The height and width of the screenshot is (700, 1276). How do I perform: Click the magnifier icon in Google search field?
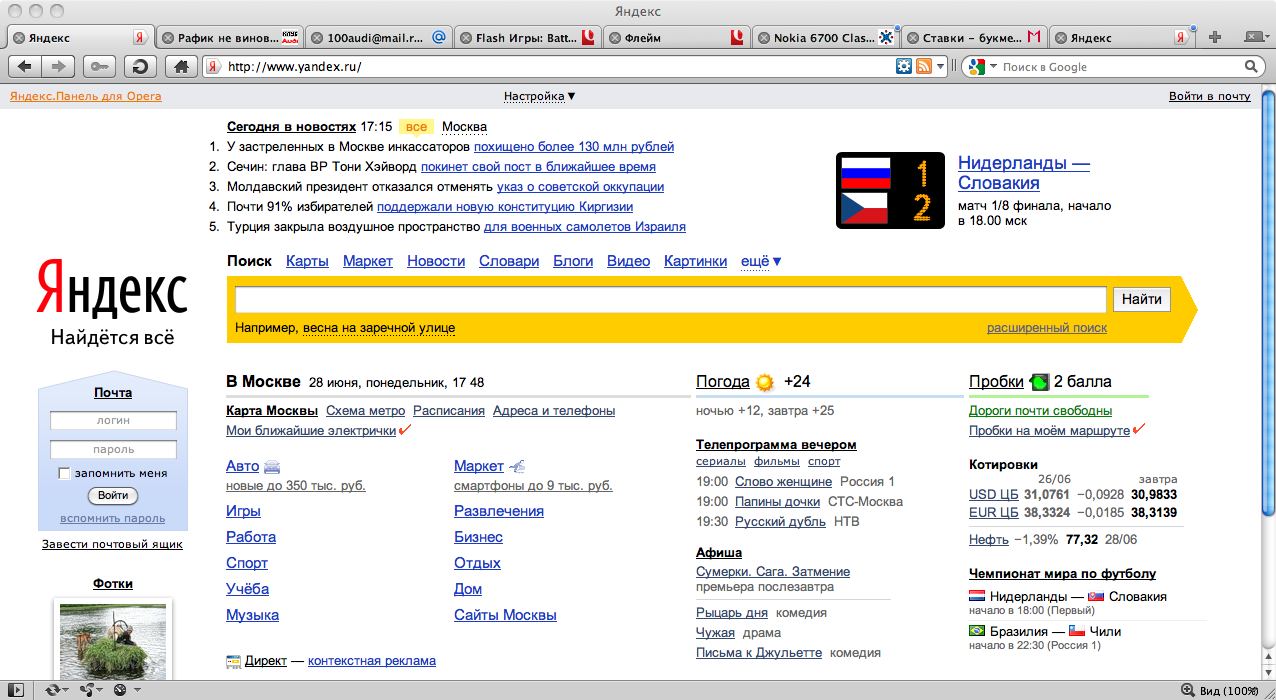click(x=1250, y=67)
